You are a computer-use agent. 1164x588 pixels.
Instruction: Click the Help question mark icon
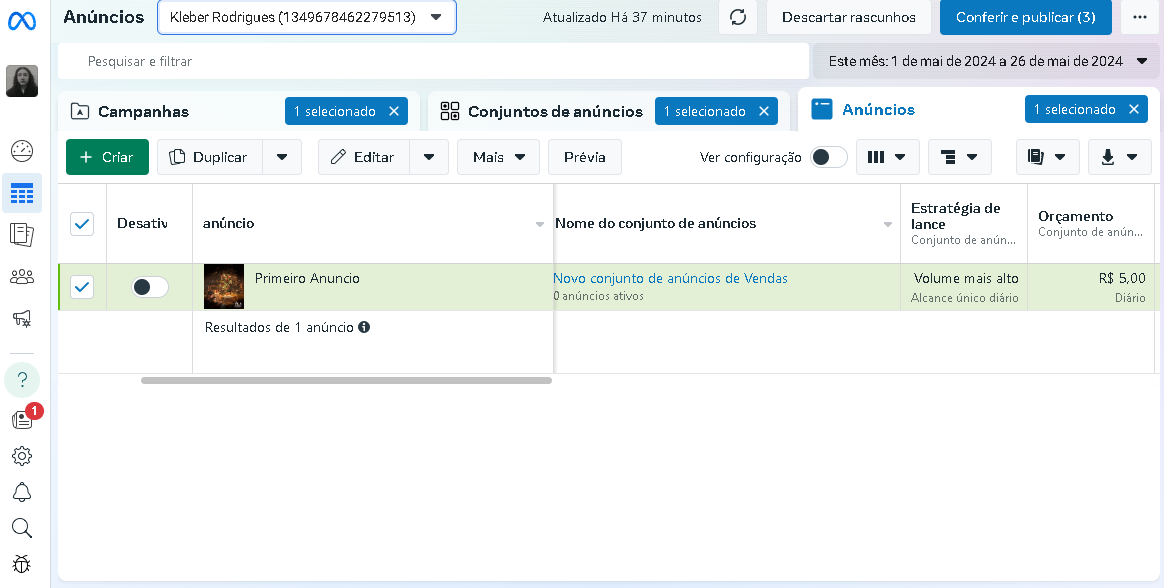coord(22,380)
